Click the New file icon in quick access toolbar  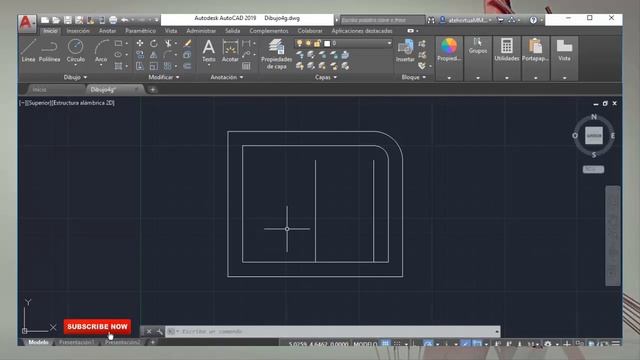tap(45, 20)
